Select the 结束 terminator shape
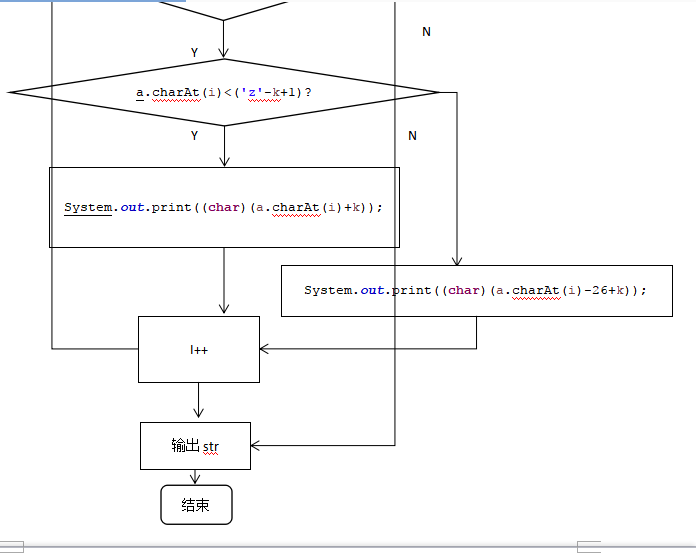Viewport: 696px width, 560px height. click(x=196, y=505)
